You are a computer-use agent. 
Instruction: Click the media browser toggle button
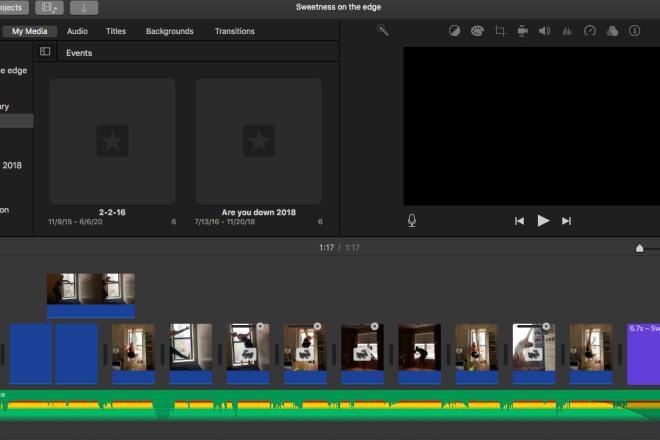[x=49, y=8]
